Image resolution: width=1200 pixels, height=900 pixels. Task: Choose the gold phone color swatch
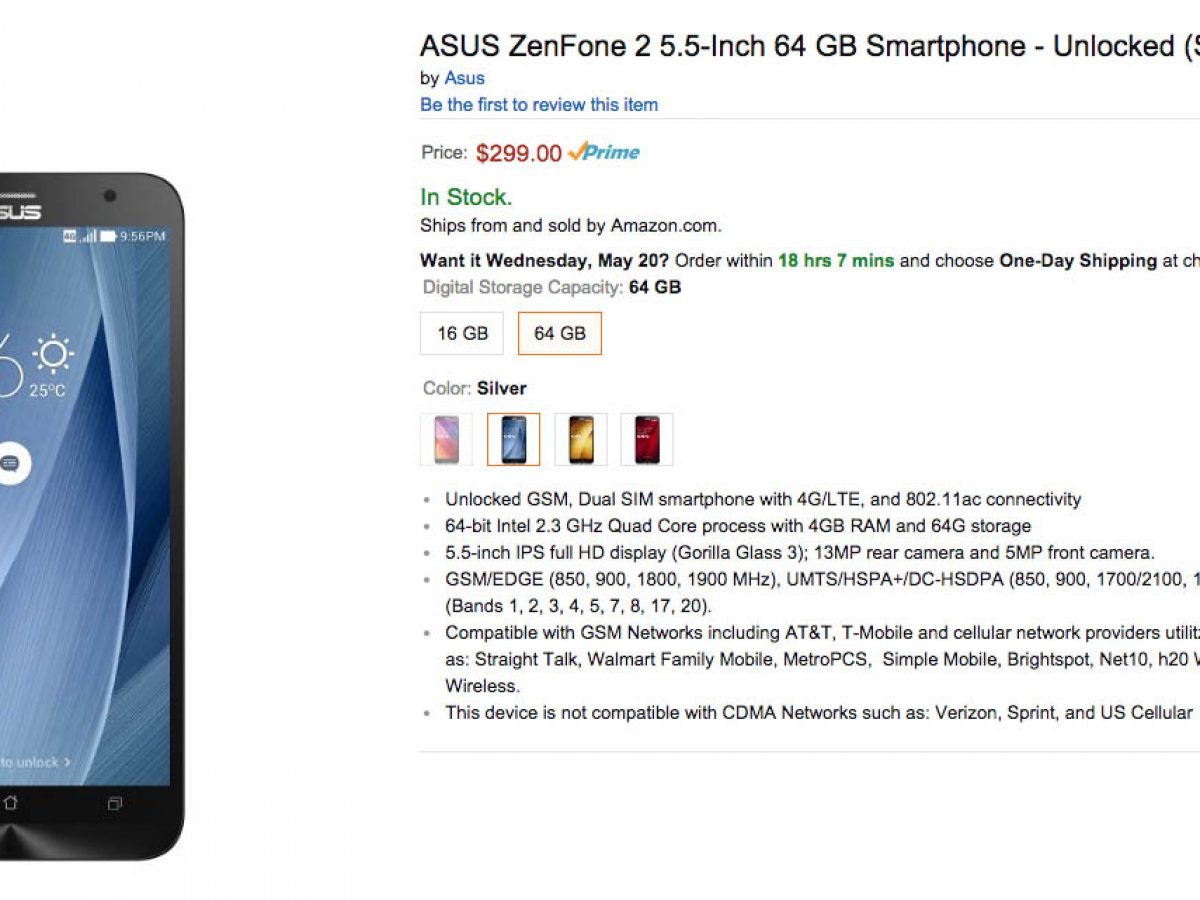(x=580, y=439)
